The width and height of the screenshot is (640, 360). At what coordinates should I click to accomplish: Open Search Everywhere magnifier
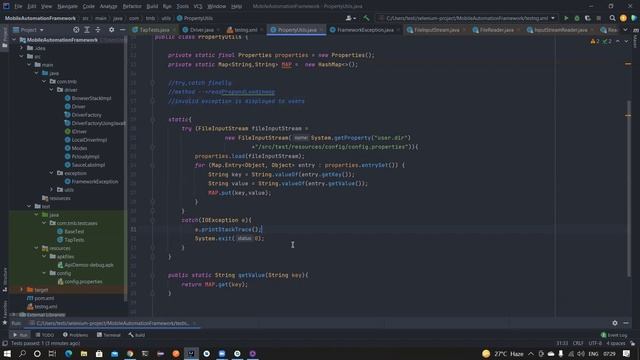tap(612, 18)
